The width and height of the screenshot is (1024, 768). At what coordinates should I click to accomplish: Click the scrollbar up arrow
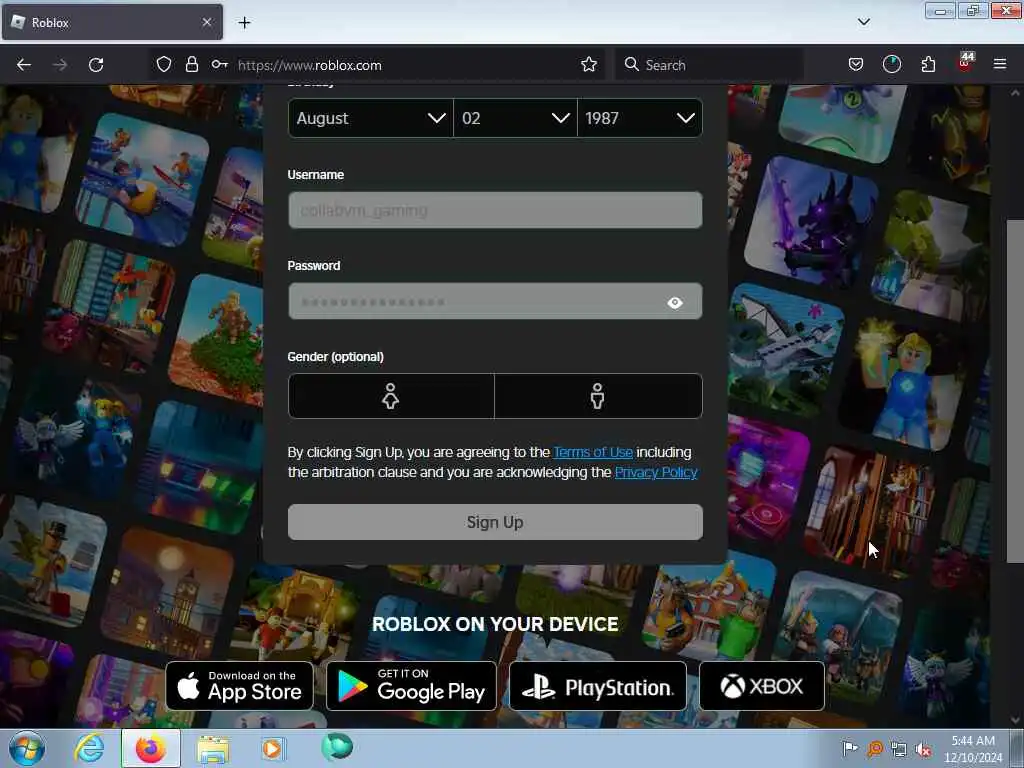1015,93
